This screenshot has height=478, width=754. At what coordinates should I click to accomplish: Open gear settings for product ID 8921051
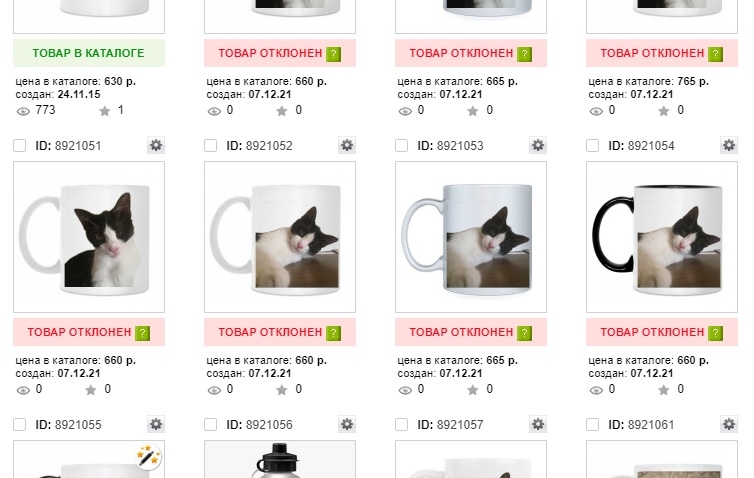(x=156, y=146)
